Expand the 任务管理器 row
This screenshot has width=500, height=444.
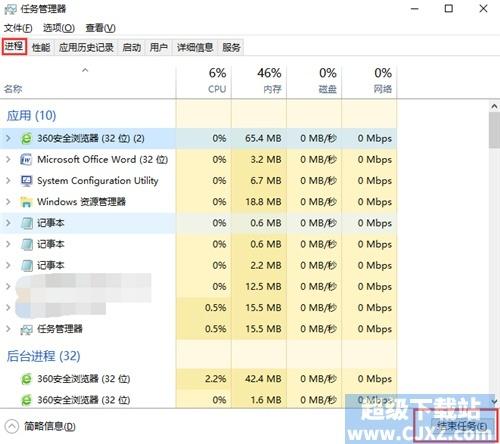point(8,329)
